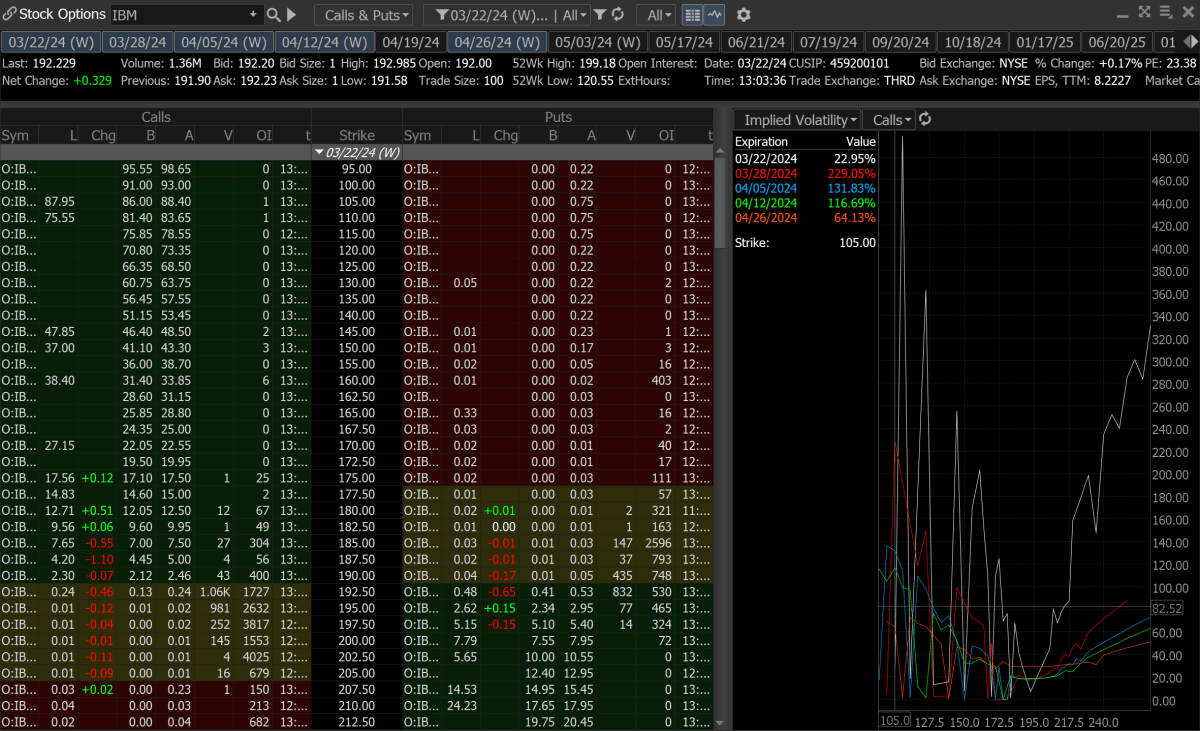Viewport: 1200px width, 731px height.
Task: Sort by the Strike column header
Action: 357,135
